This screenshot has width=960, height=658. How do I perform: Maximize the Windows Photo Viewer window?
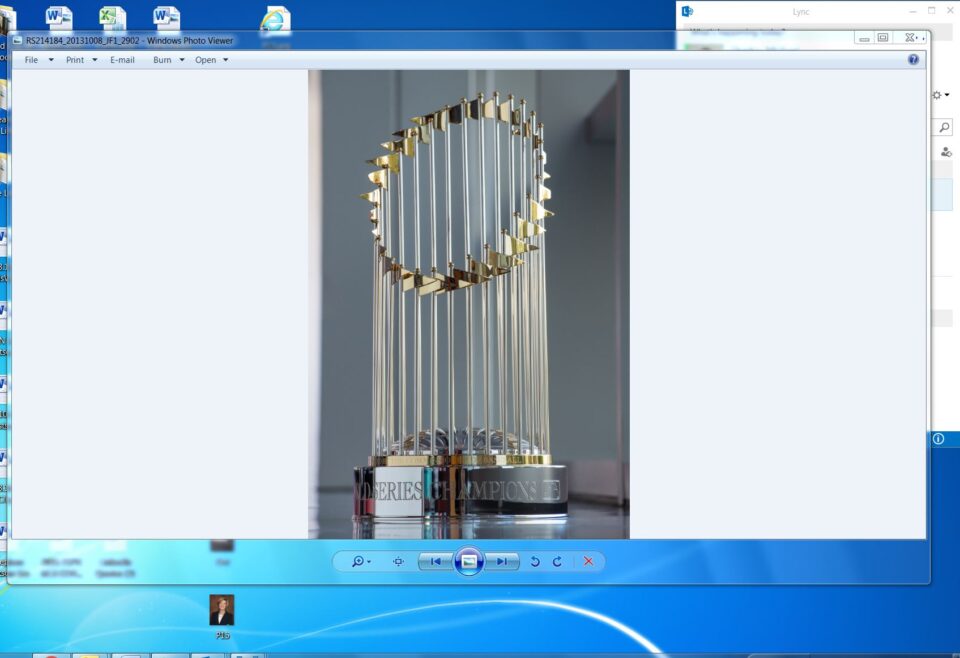pos(883,38)
